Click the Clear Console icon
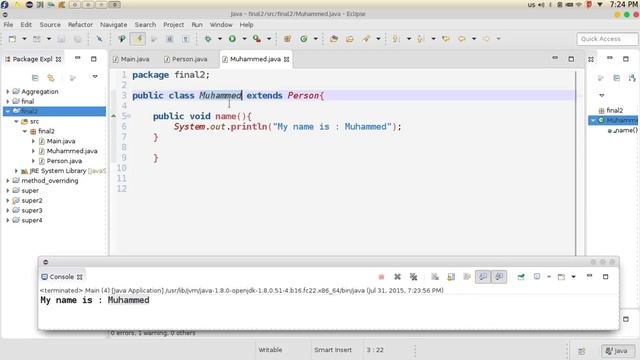The image size is (640, 360). tap(435, 277)
